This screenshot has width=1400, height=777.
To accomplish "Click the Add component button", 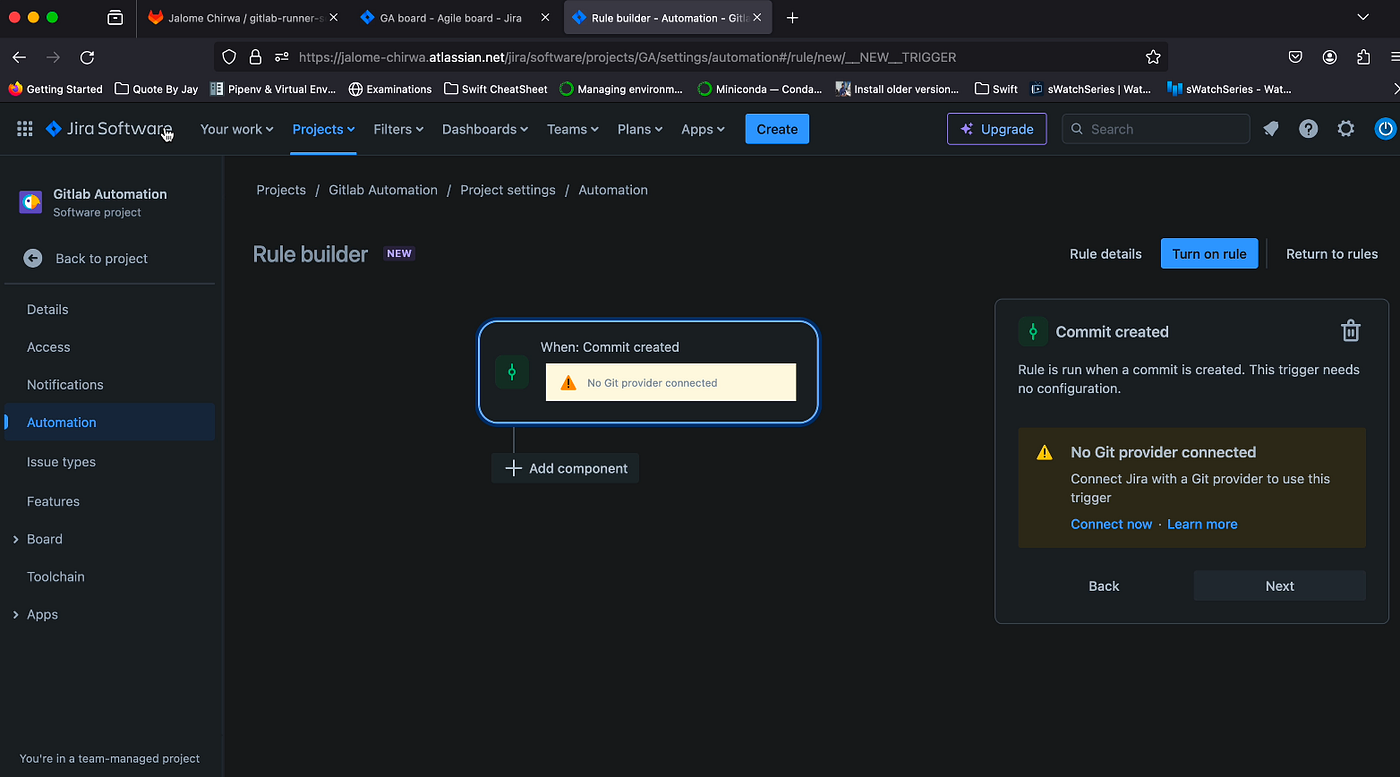I will 565,468.
